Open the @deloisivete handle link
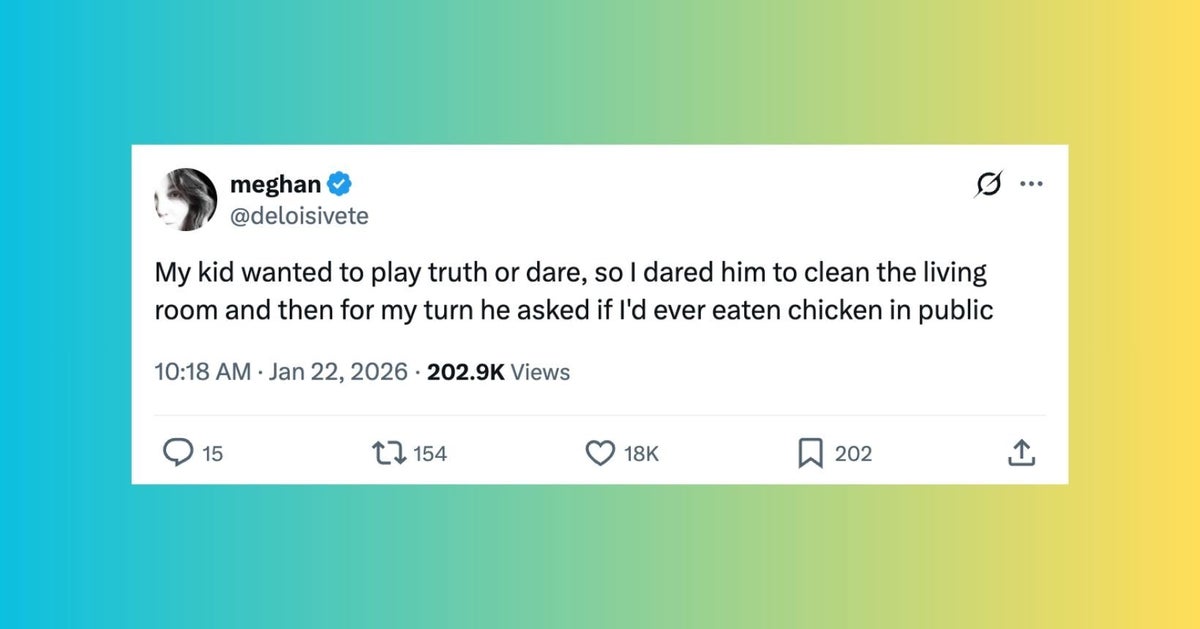Viewport: 1200px width, 629px height. coord(299,215)
